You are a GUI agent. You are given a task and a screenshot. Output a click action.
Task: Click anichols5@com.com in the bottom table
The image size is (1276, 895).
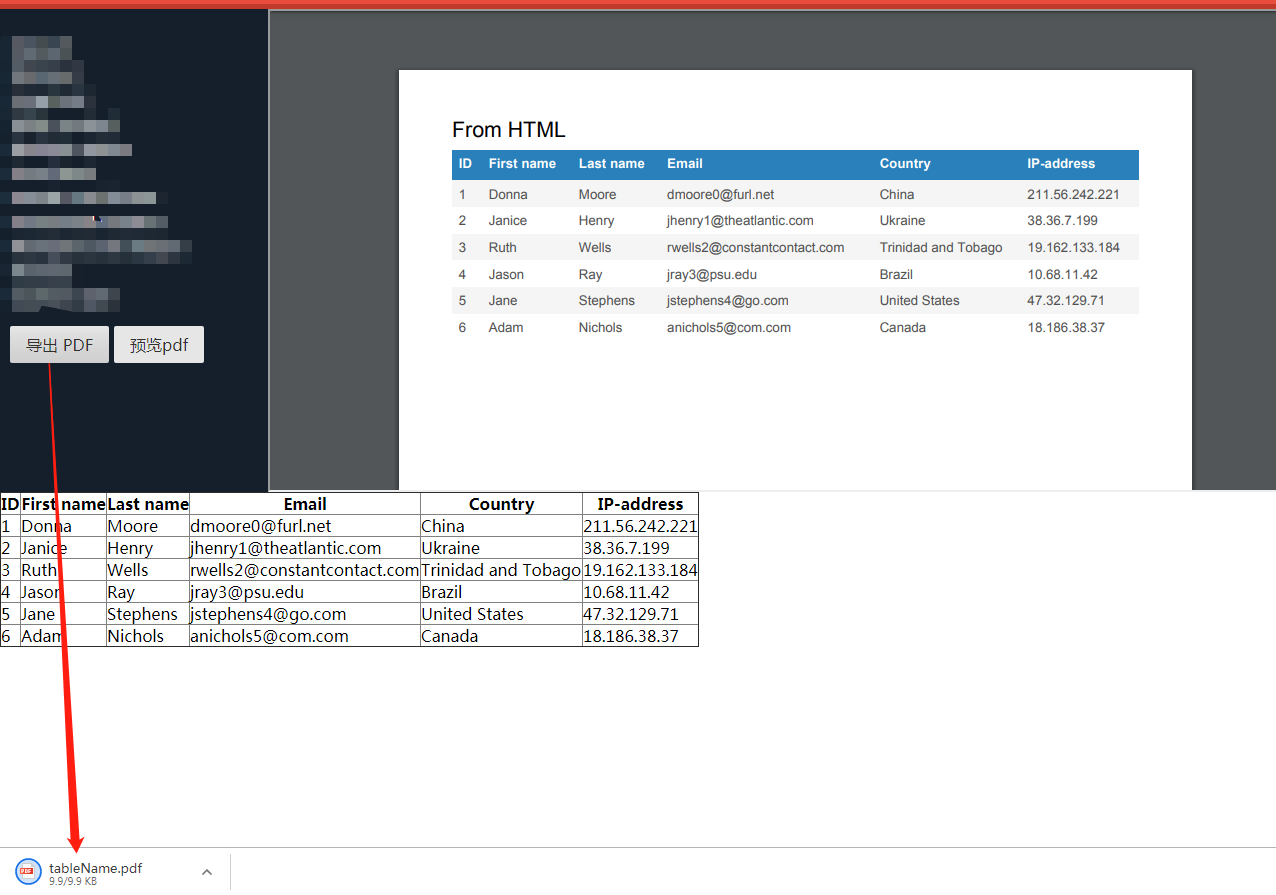[269, 636]
